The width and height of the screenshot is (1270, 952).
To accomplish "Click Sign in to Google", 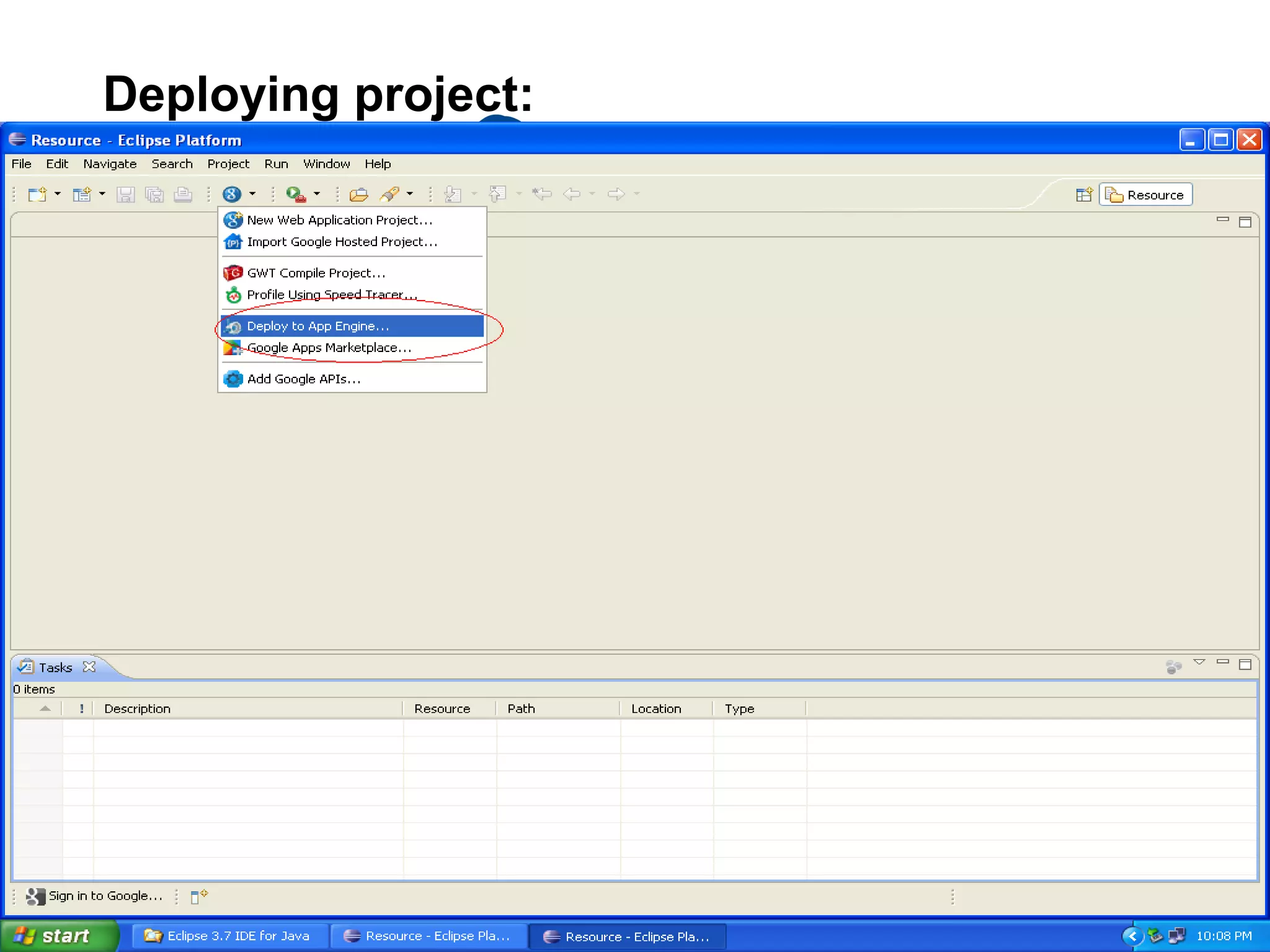I will [94, 896].
